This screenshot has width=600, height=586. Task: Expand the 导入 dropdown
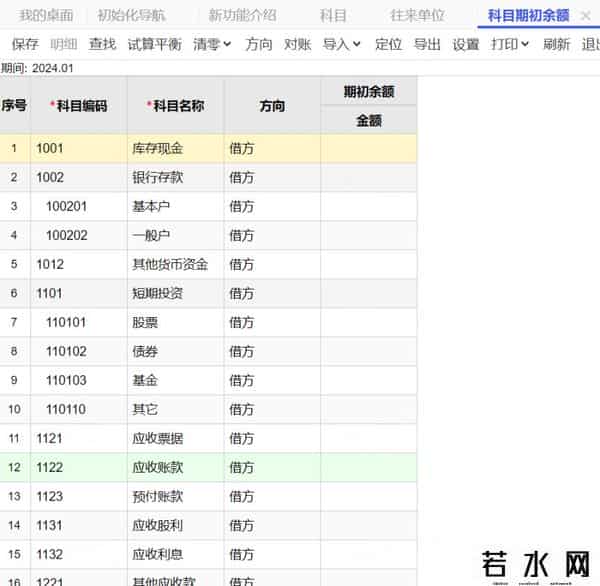342,44
